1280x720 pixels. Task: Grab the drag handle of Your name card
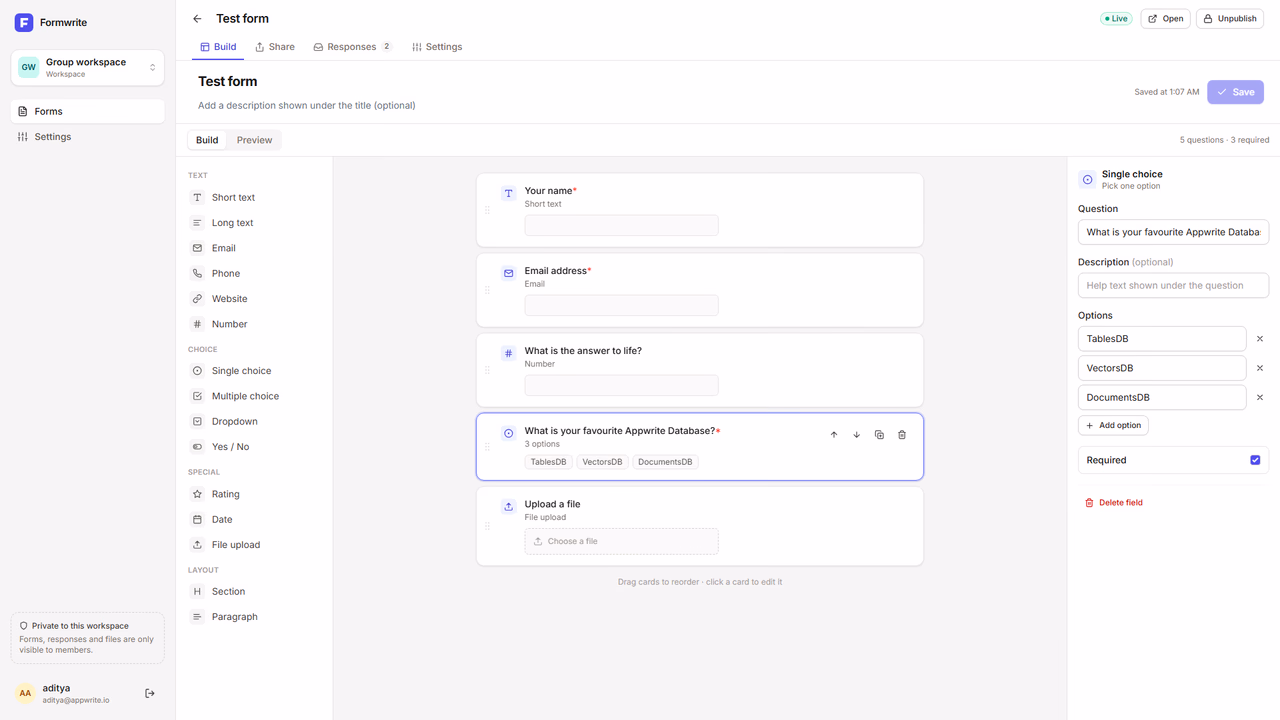coord(487,210)
